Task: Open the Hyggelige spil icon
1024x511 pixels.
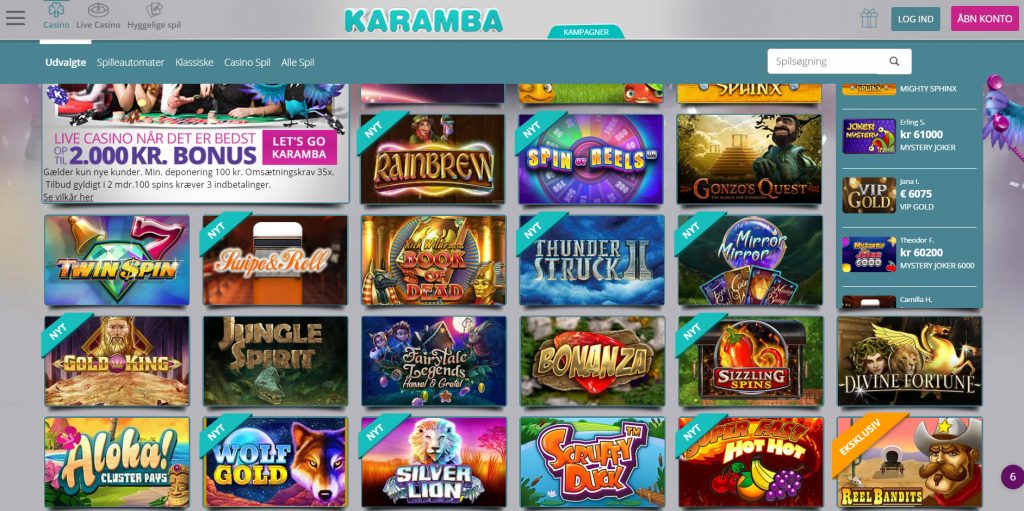Action: click(154, 10)
